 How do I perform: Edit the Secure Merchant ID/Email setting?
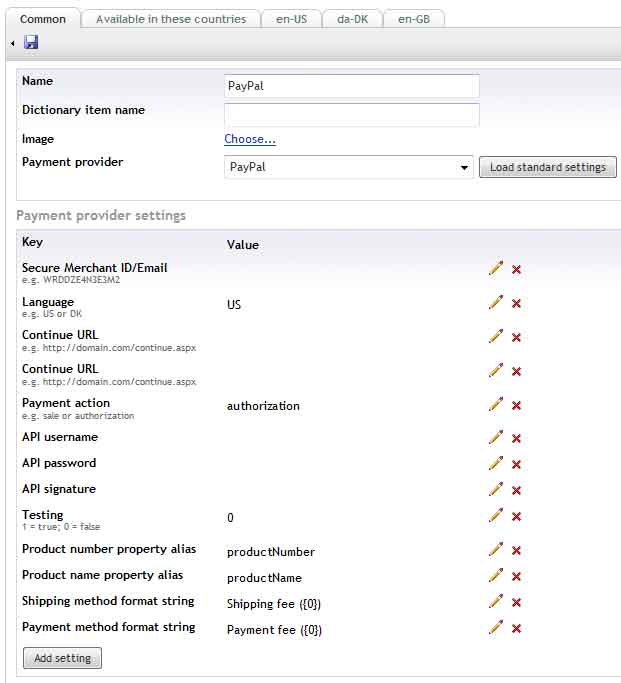tap(496, 268)
